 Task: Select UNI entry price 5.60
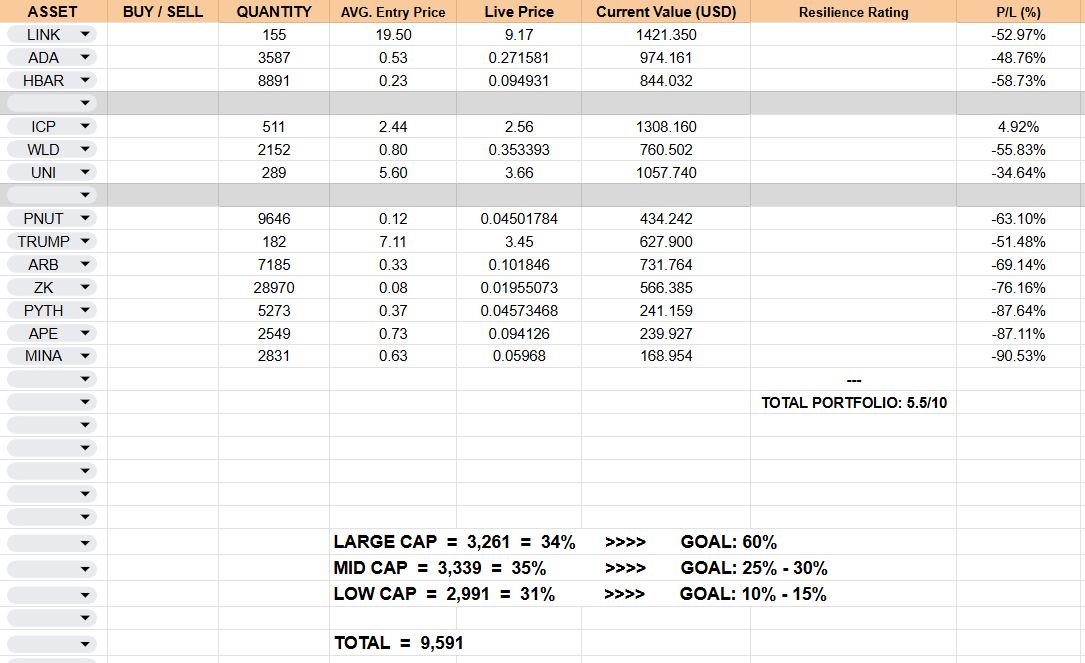click(x=393, y=172)
